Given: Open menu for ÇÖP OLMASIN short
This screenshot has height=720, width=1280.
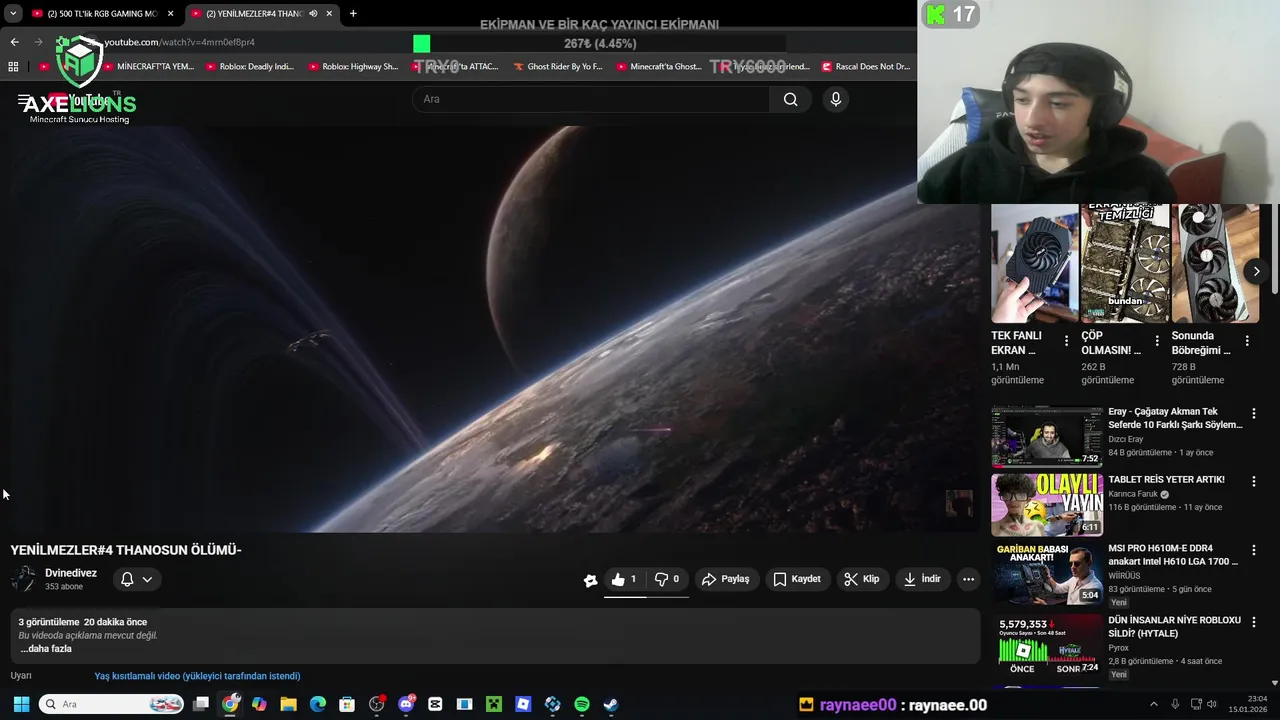Looking at the screenshot, I should (1157, 341).
